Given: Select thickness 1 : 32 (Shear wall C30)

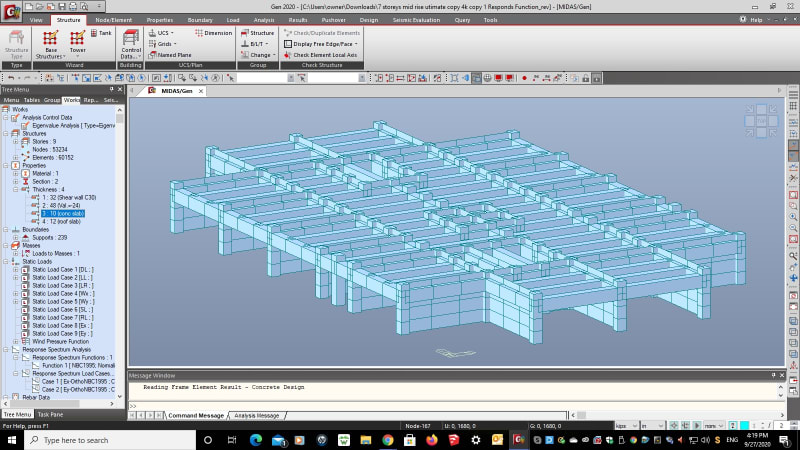Looking at the screenshot, I should (x=69, y=197).
